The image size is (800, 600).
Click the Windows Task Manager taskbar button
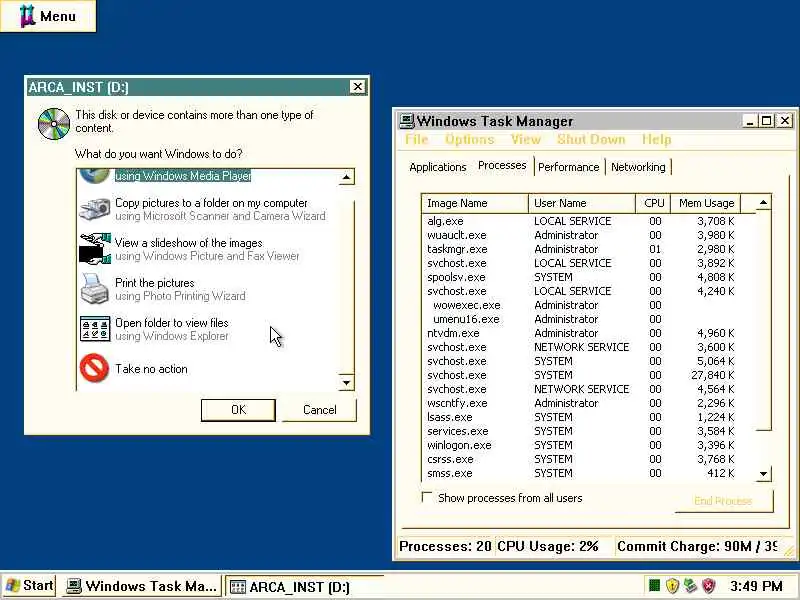[x=142, y=586]
